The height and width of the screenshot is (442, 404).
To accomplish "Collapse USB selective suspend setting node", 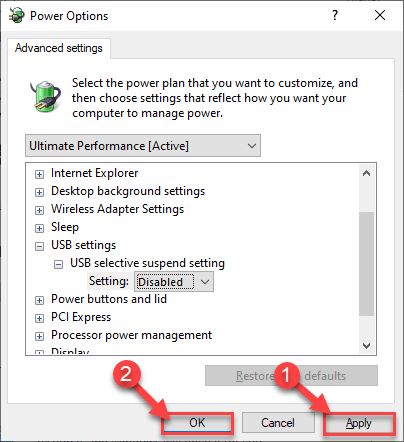I will [58, 264].
